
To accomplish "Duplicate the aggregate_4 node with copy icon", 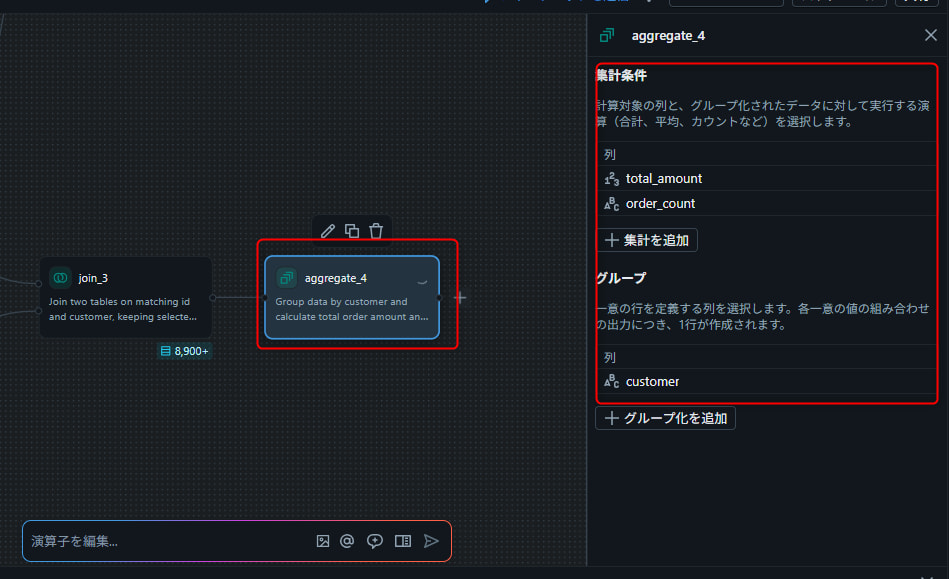I will tap(352, 231).
